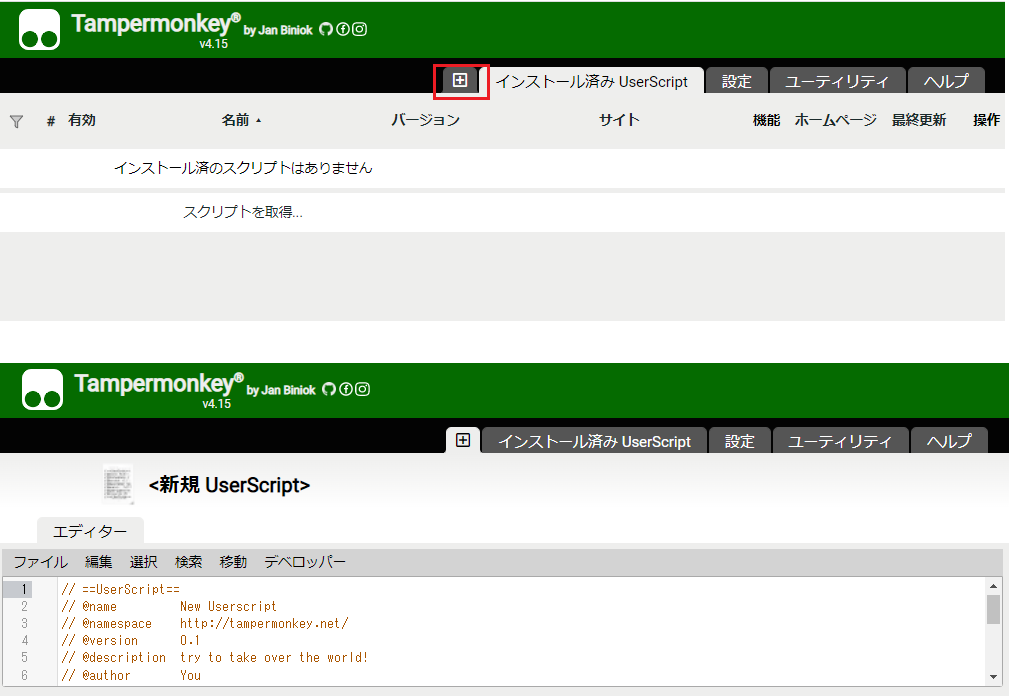Screen dimensions: 1012x697
Task: Click the ホームページ column header
Action: (835, 120)
